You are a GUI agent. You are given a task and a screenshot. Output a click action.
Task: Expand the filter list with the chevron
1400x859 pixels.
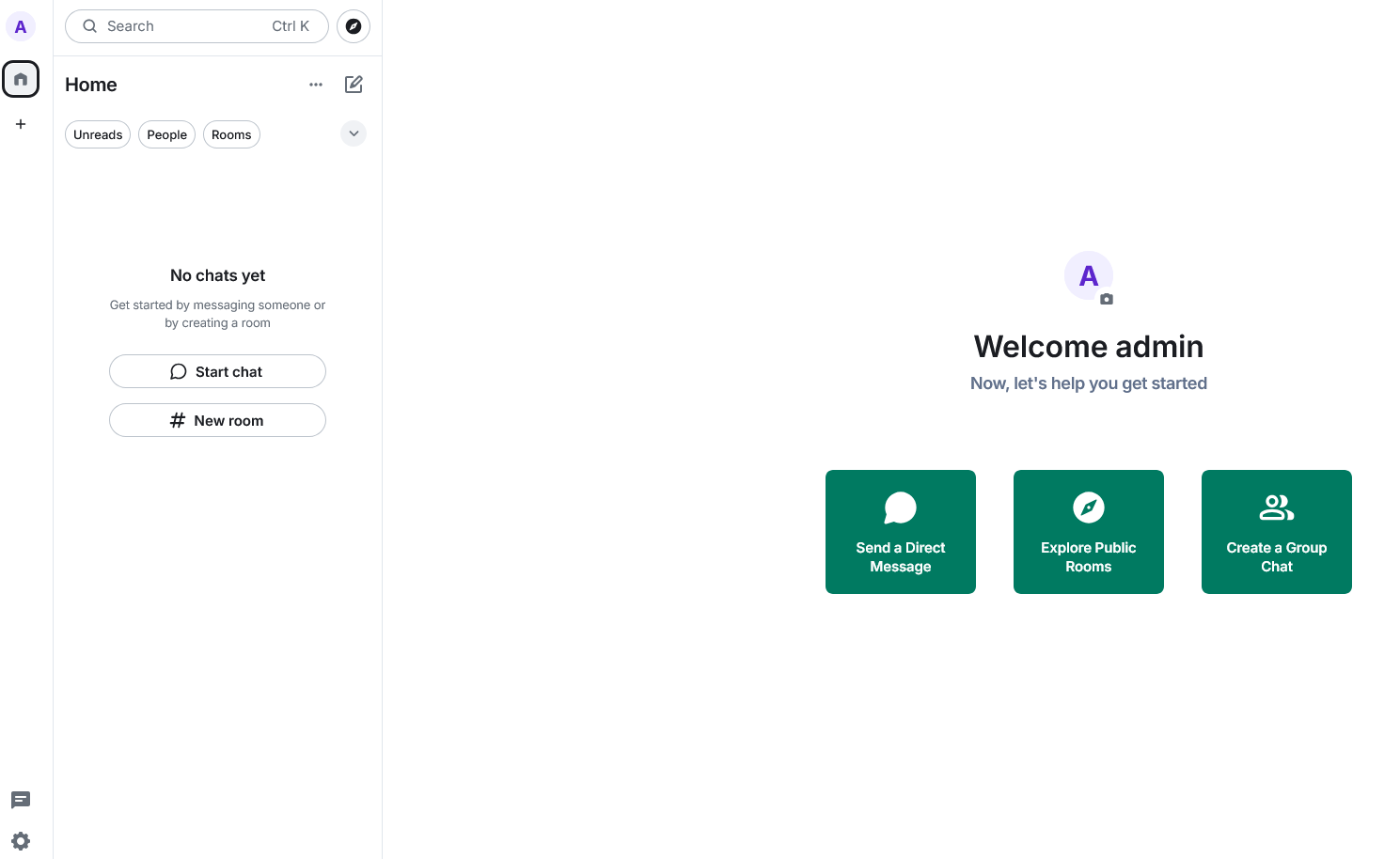354,133
